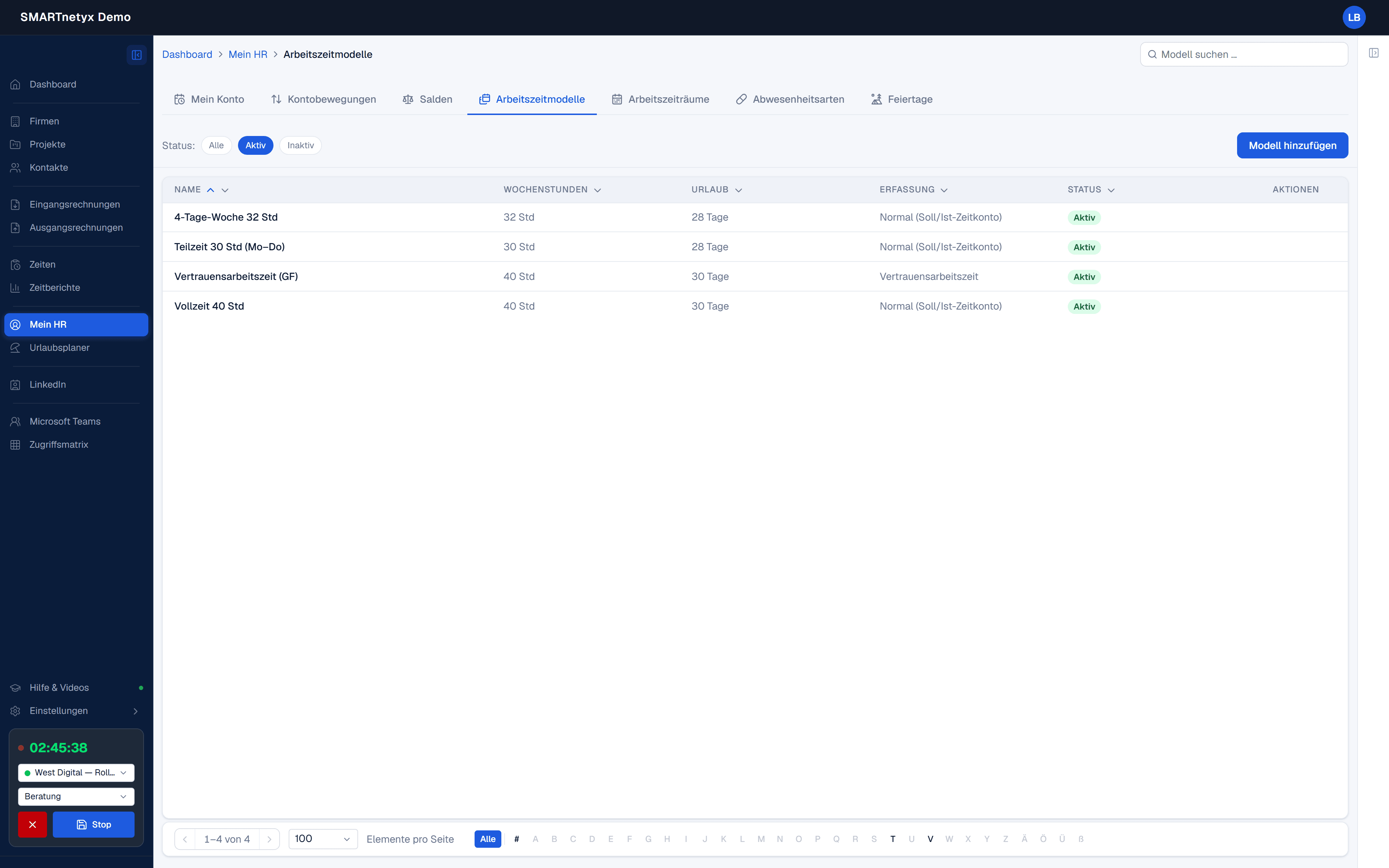Filter list by letter V
Viewport: 1389px width, 868px height.
pyautogui.click(x=930, y=839)
